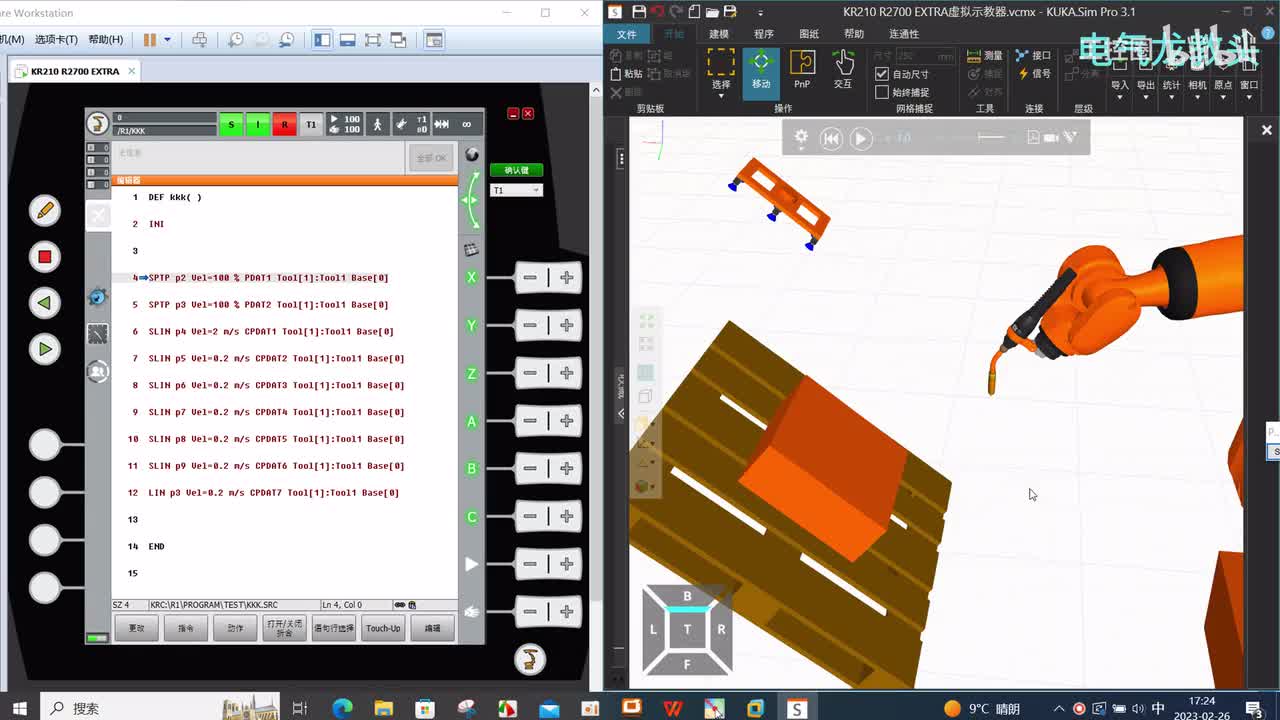Jog C axis in the plus direction
1280x720 pixels.
(x=567, y=516)
